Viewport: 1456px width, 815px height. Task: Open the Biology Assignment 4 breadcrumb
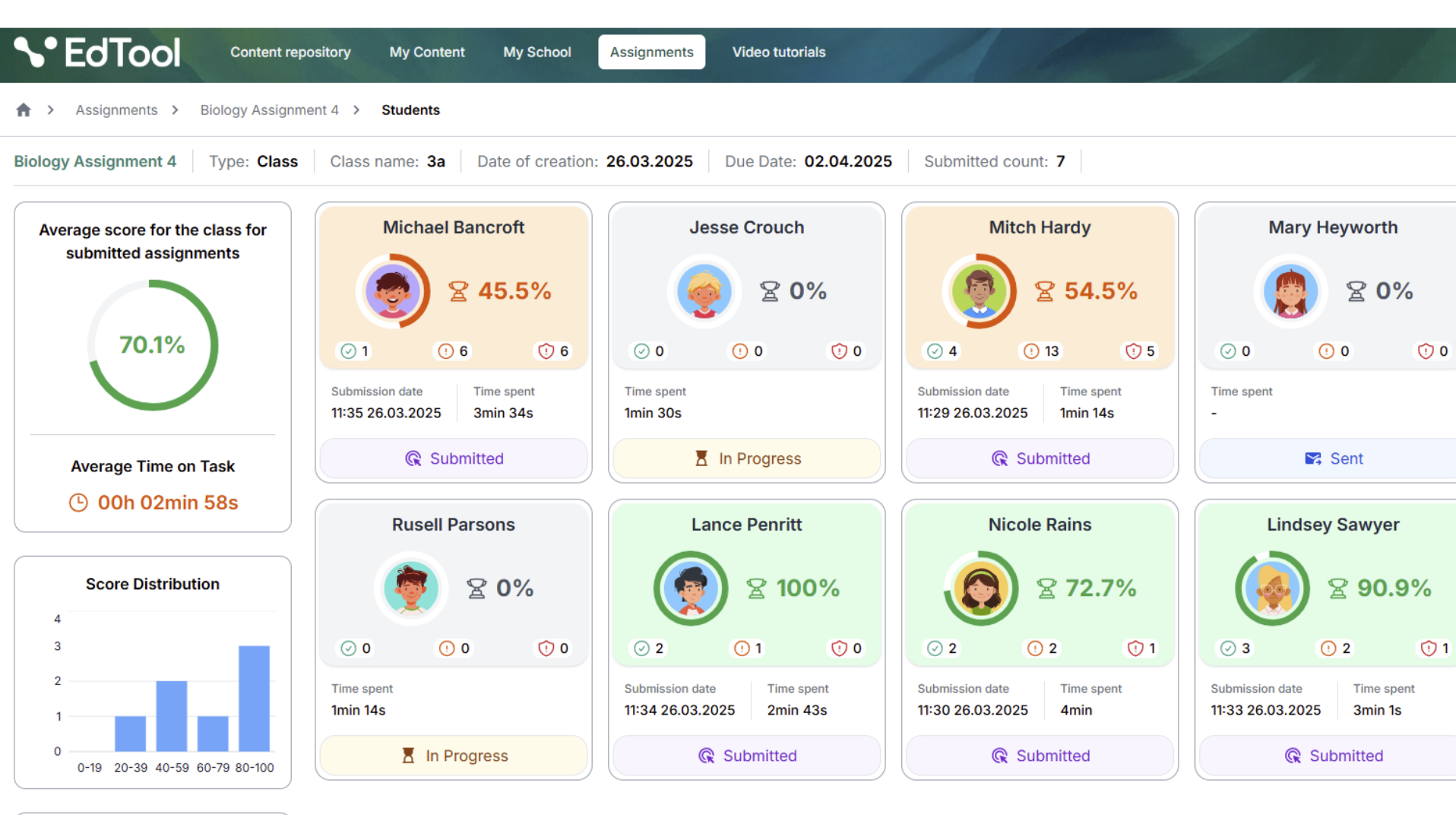pos(269,110)
